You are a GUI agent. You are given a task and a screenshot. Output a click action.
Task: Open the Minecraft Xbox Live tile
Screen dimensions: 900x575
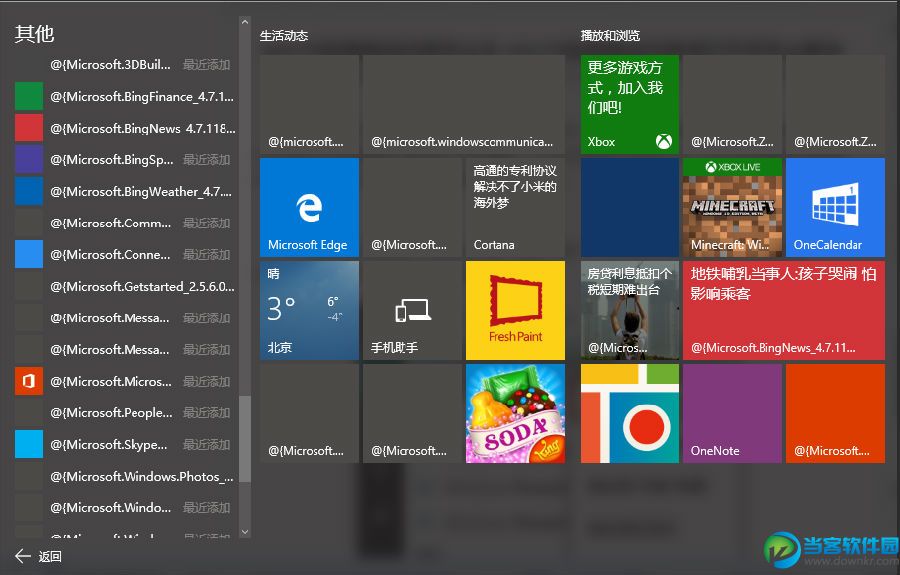pos(732,207)
